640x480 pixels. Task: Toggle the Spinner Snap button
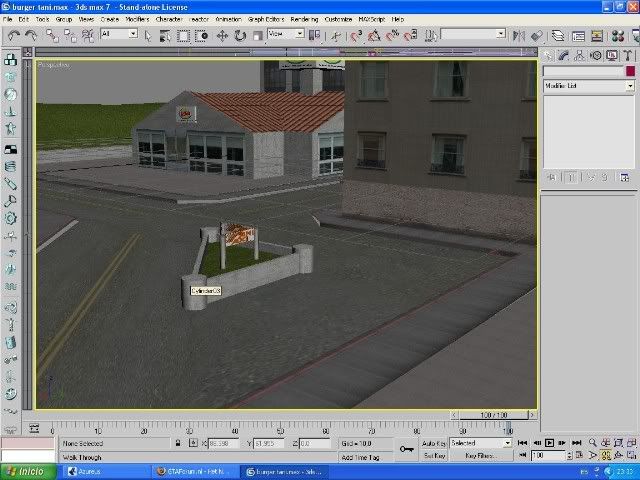coord(410,36)
